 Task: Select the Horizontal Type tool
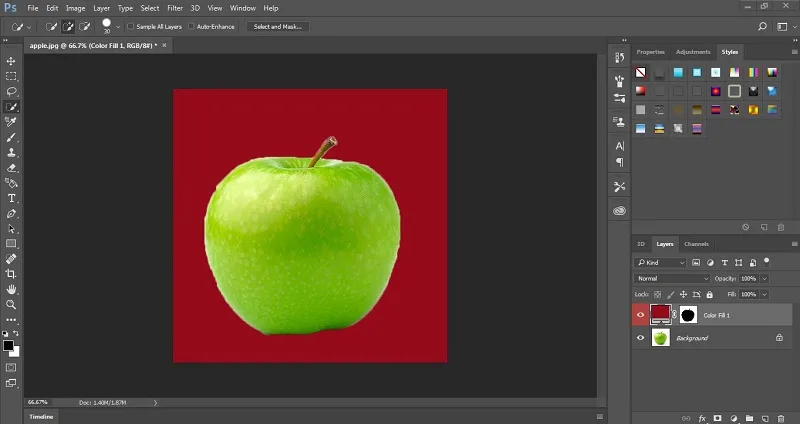[x=11, y=198]
